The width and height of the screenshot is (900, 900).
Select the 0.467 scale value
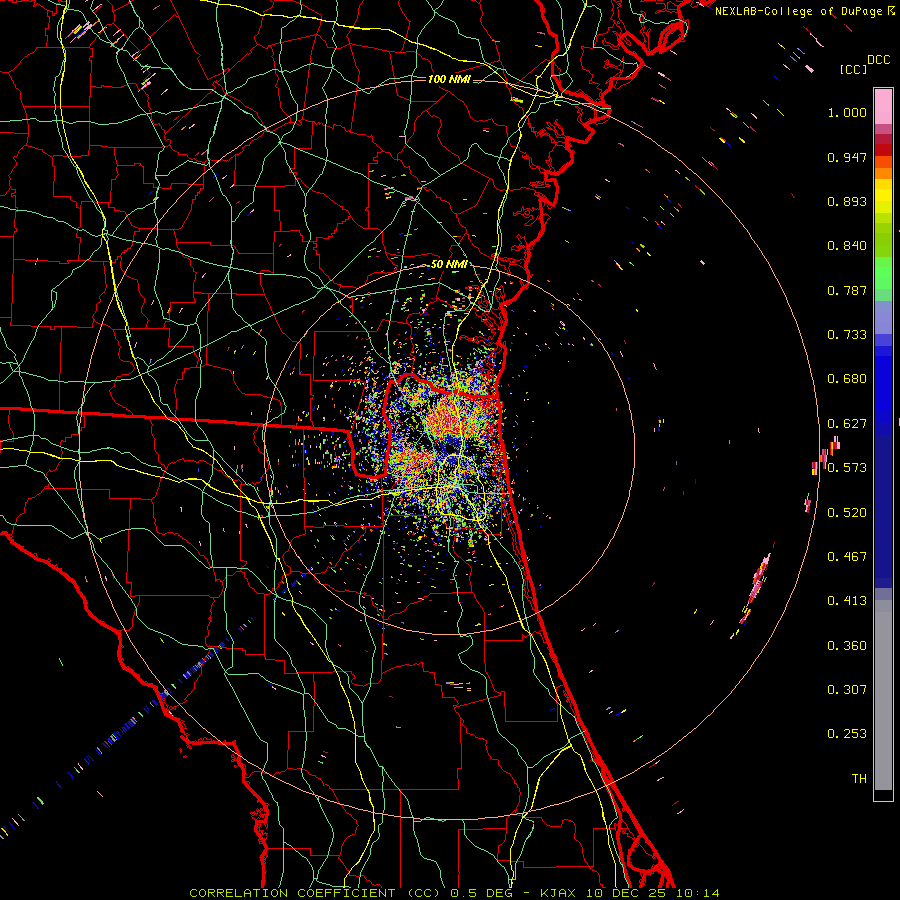pyautogui.click(x=847, y=557)
